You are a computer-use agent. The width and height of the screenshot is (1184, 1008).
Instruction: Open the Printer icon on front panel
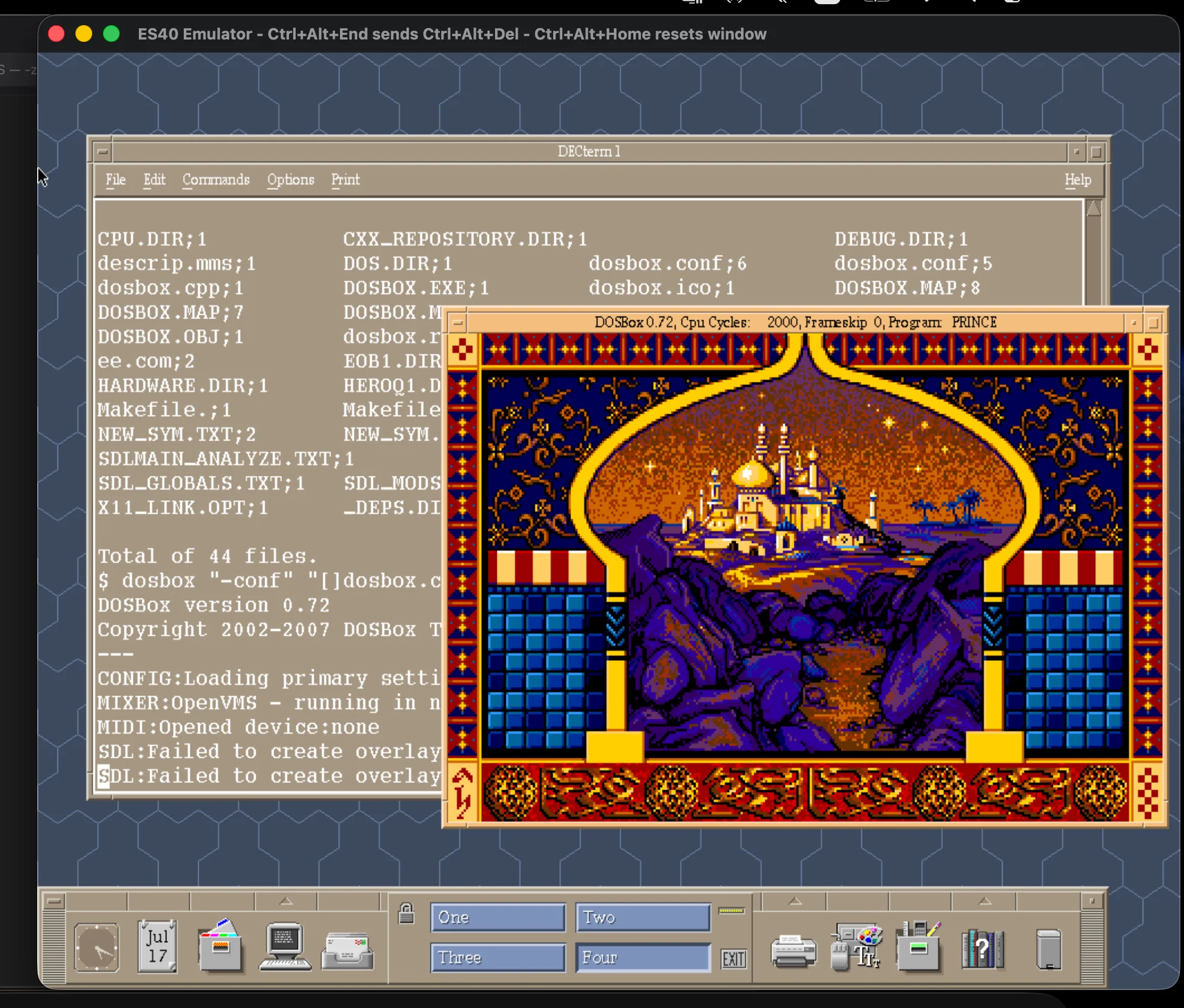click(794, 951)
